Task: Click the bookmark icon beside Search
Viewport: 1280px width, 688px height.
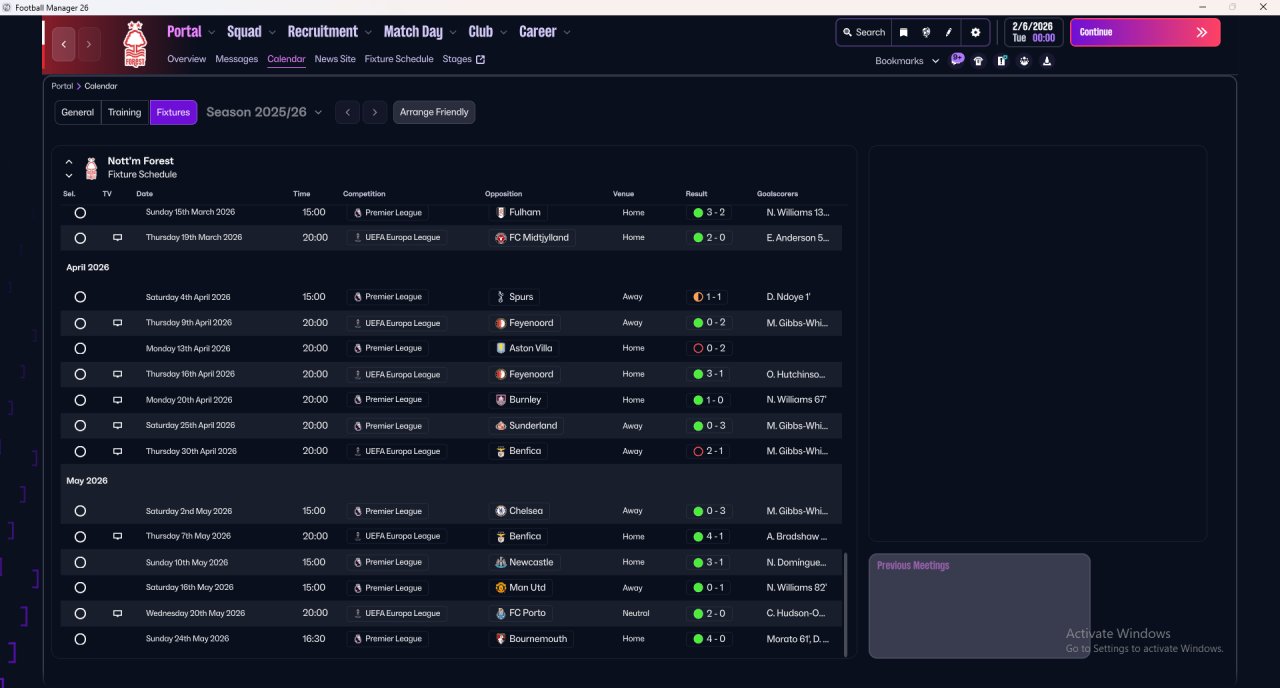Action: pyautogui.click(x=904, y=32)
